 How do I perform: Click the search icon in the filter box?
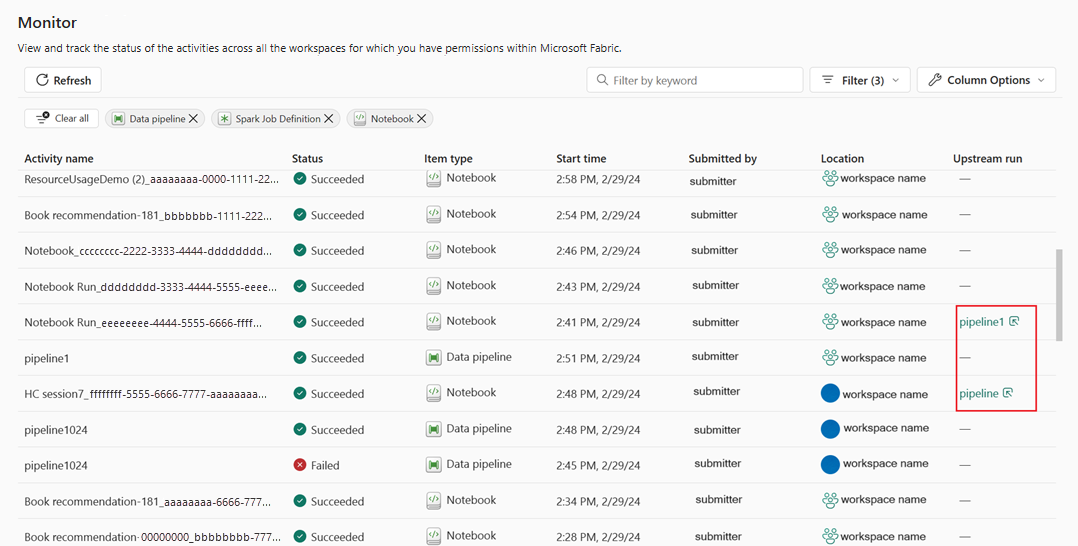(602, 80)
